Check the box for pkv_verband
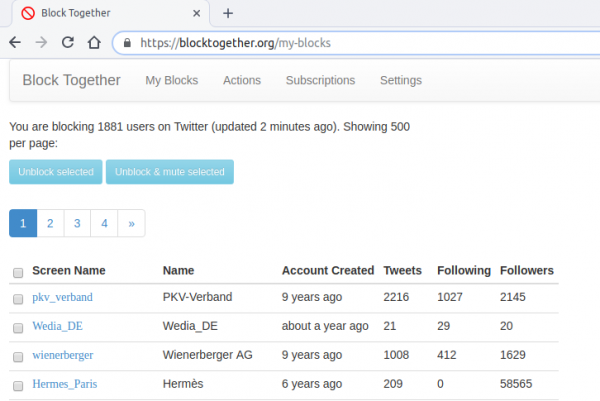This screenshot has height=401, width=600. click(18, 299)
